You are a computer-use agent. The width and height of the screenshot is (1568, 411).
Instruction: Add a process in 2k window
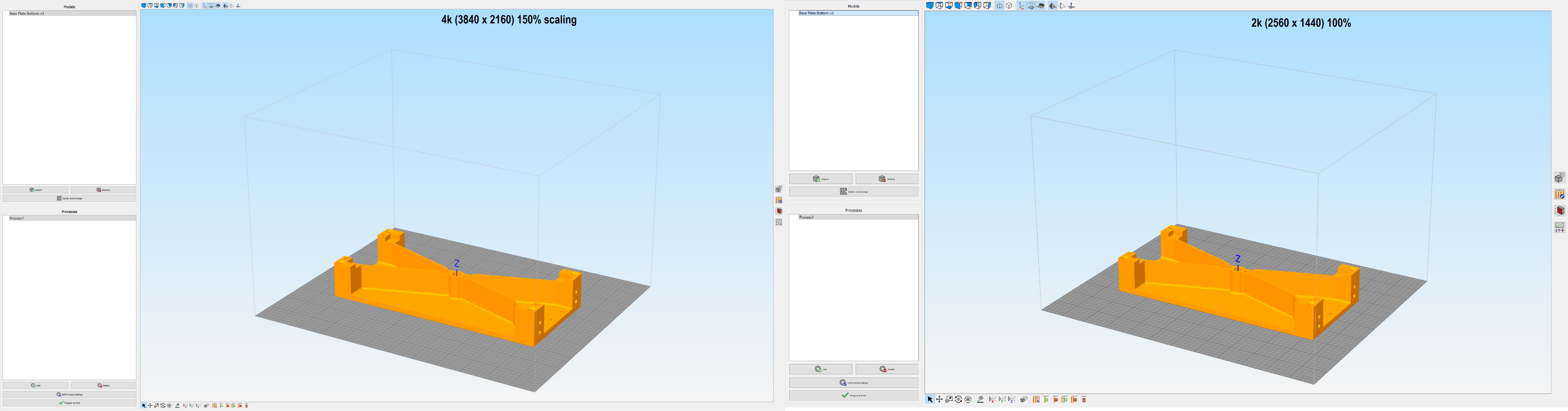(x=821, y=369)
